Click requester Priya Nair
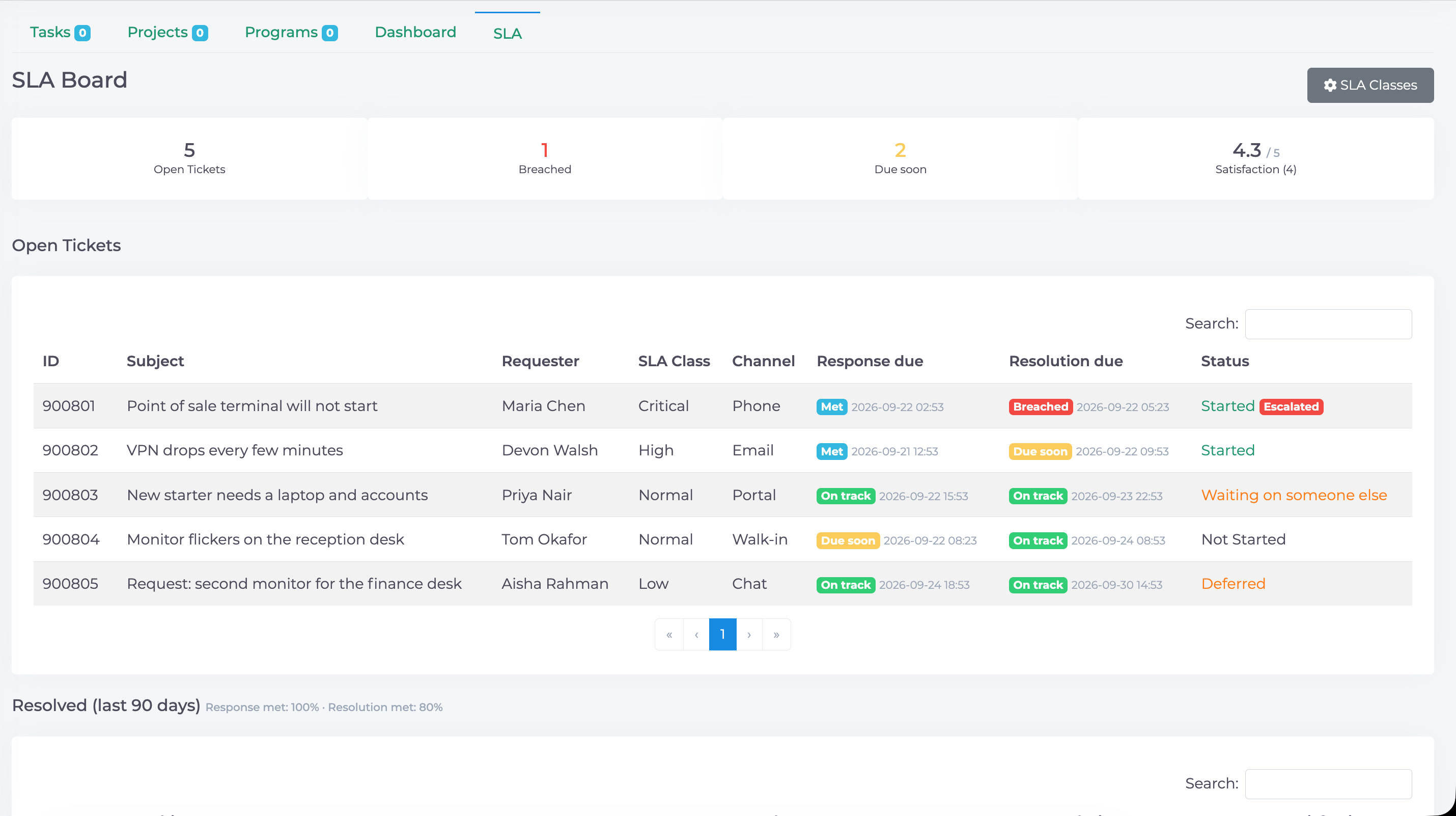This screenshot has width=1456, height=816. point(537,496)
